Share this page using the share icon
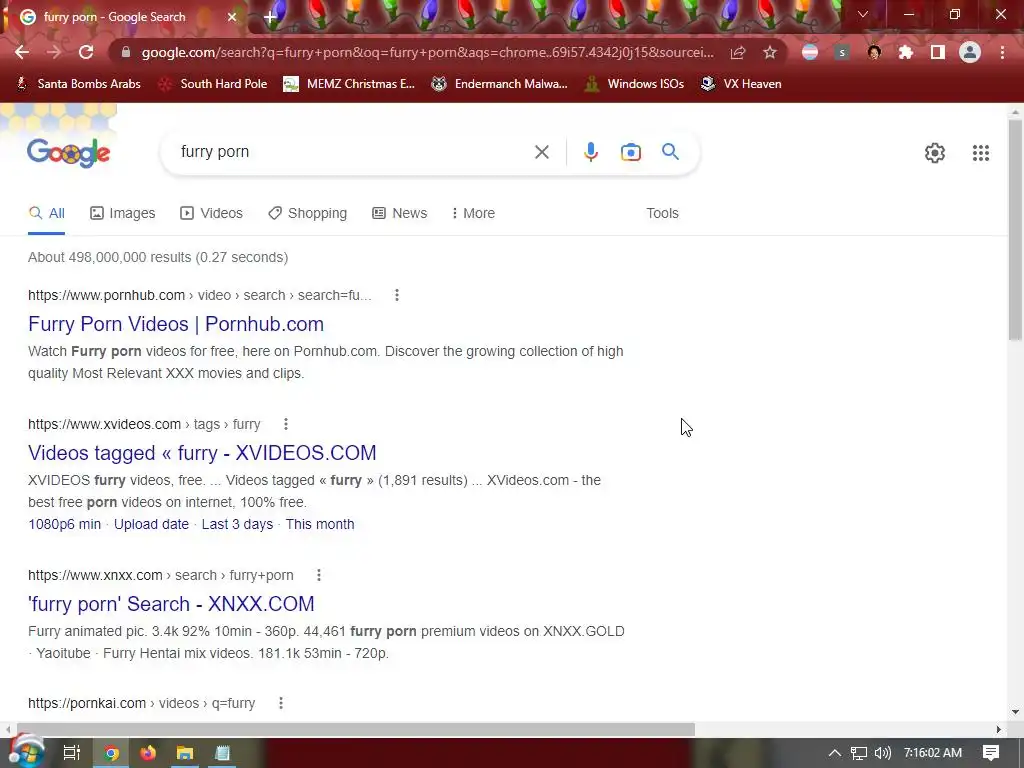 738,52
